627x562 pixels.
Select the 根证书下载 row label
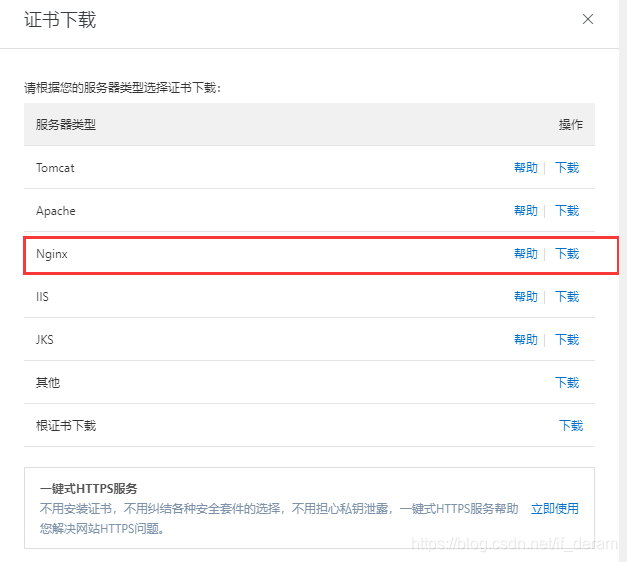[66, 426]
